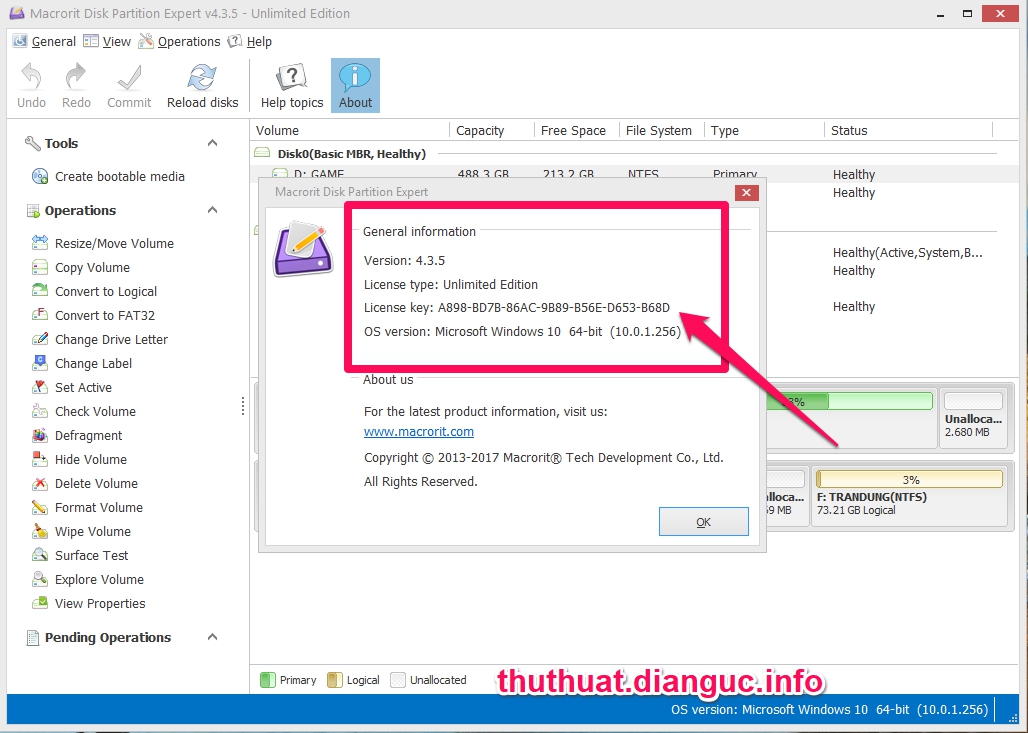Screen dimensions: 1028x733
Task: Collapse the Operations section chevron
Action: click(212, 210)
